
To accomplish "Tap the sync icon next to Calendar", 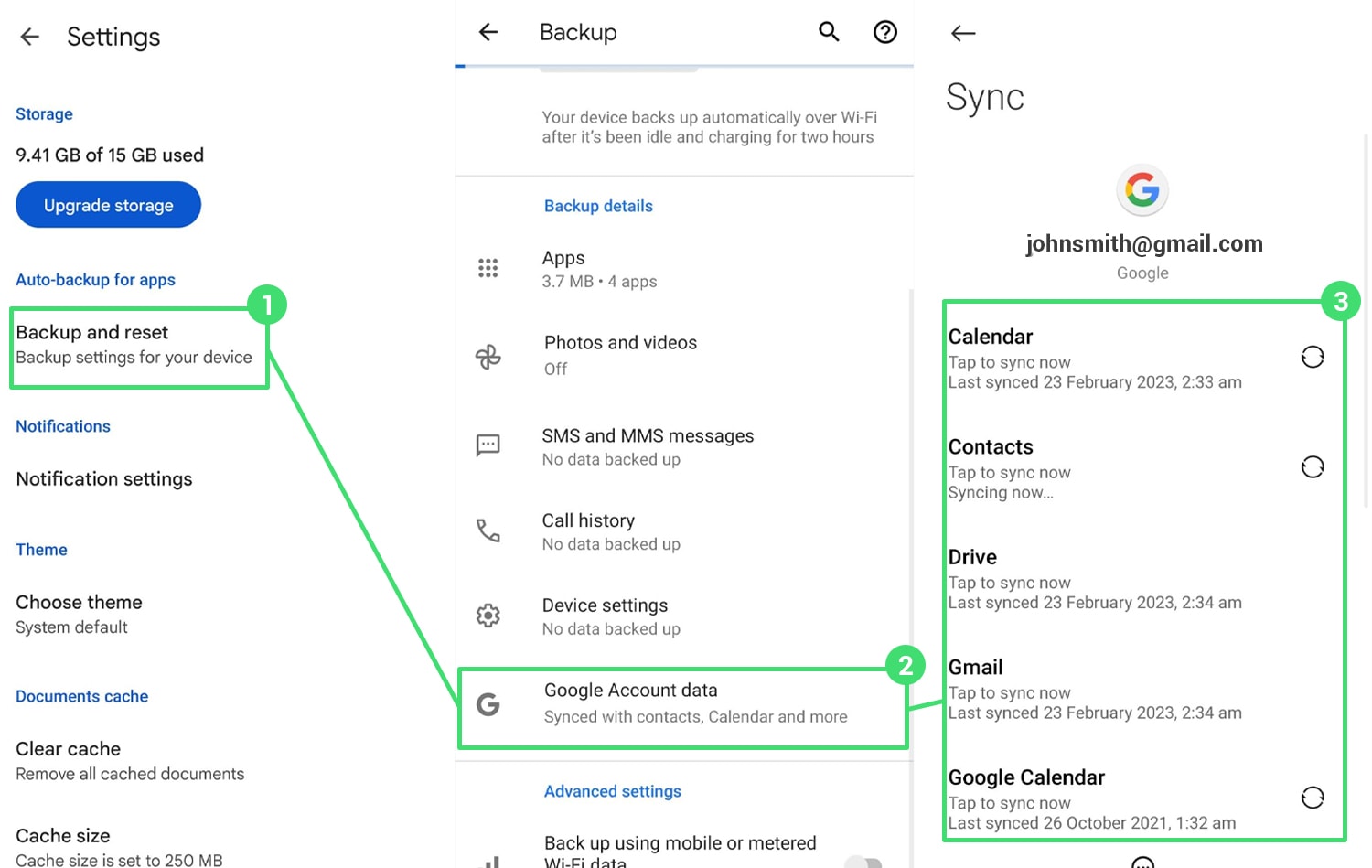I will tap(1313, 358).
